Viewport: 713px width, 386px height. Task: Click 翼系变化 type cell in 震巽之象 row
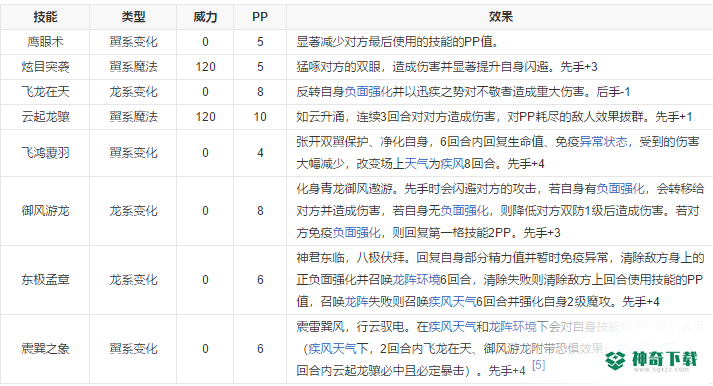133,349
